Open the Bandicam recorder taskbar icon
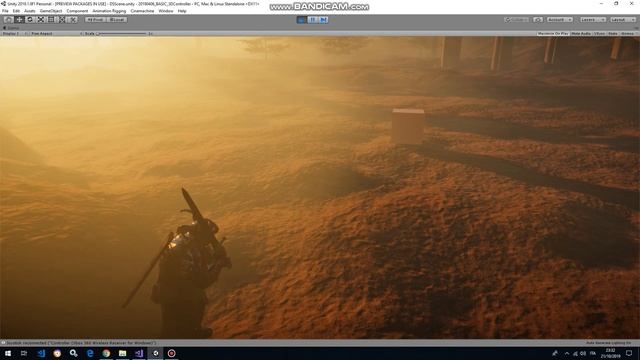Screen dimensions: 640x360 [171, 353]
